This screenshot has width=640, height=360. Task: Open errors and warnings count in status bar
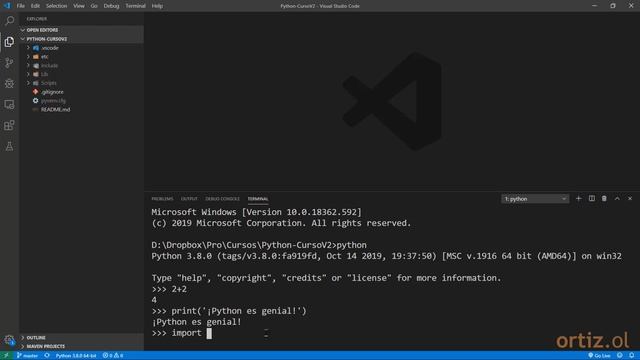113,356
